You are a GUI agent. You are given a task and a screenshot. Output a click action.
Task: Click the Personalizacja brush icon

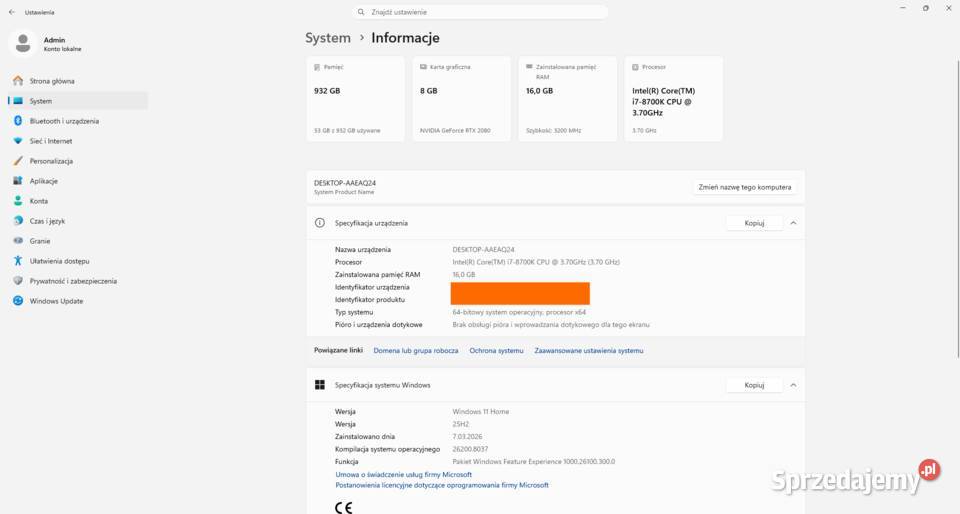18,161
